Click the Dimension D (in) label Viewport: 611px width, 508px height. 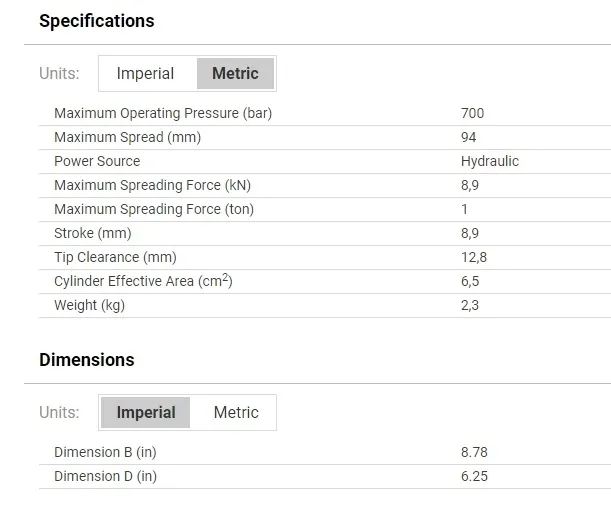pyautogui.click(x=105, y=476)
